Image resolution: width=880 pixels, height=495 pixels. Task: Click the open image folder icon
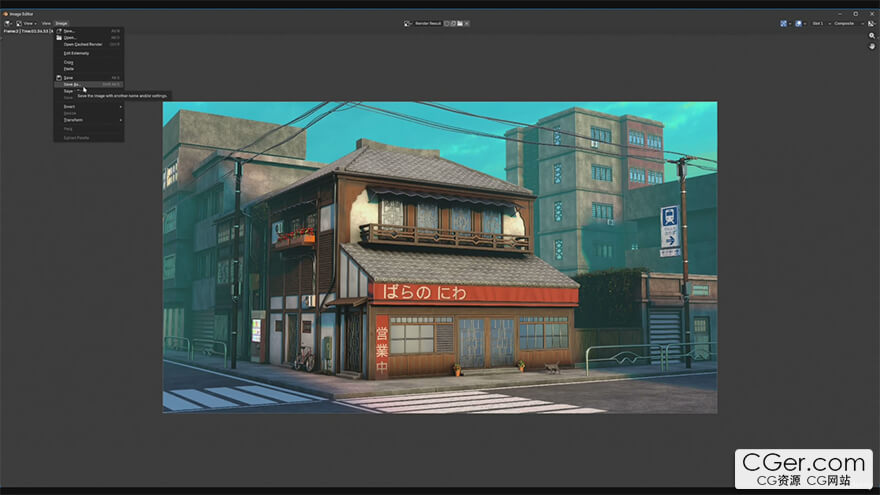459,23
